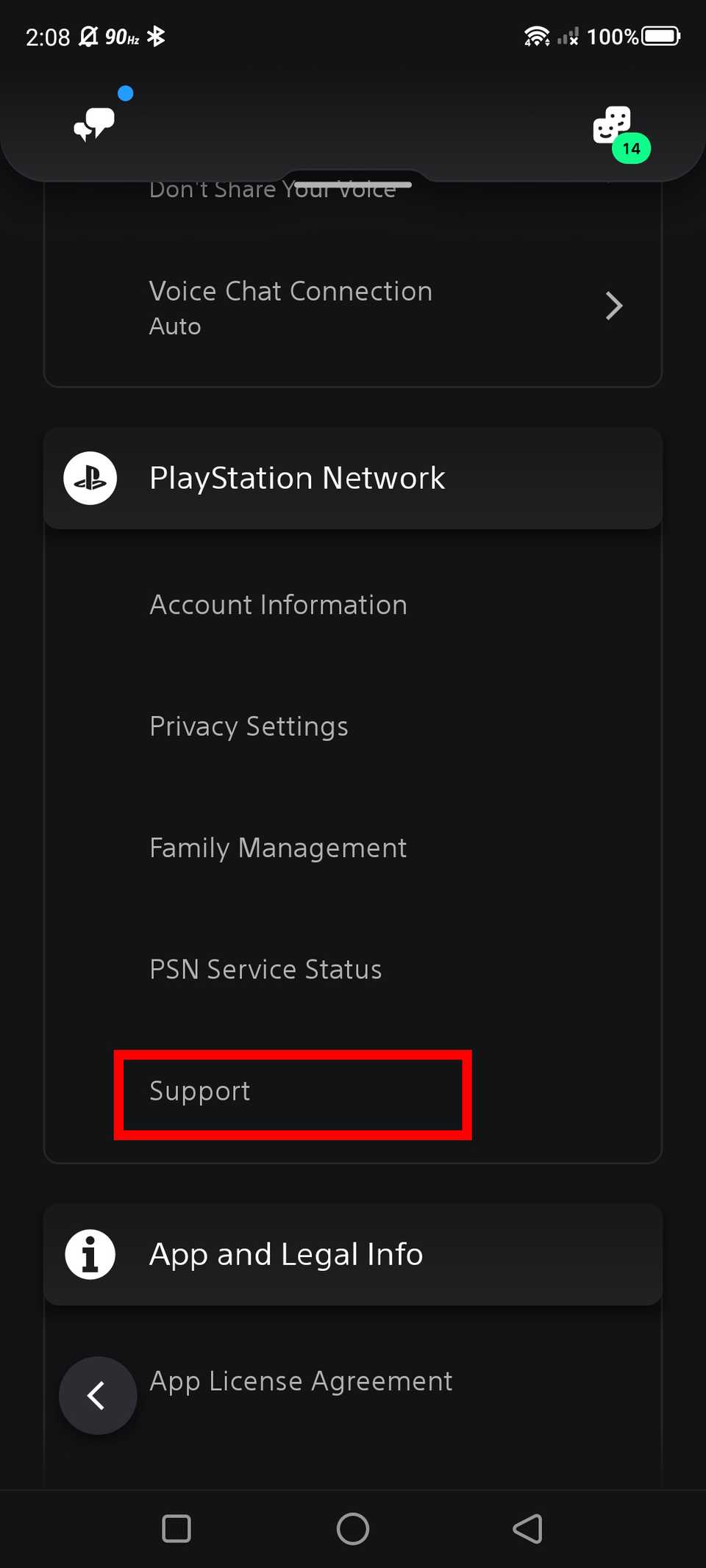
Task: Open Family Management
Action: click(278, 848)
